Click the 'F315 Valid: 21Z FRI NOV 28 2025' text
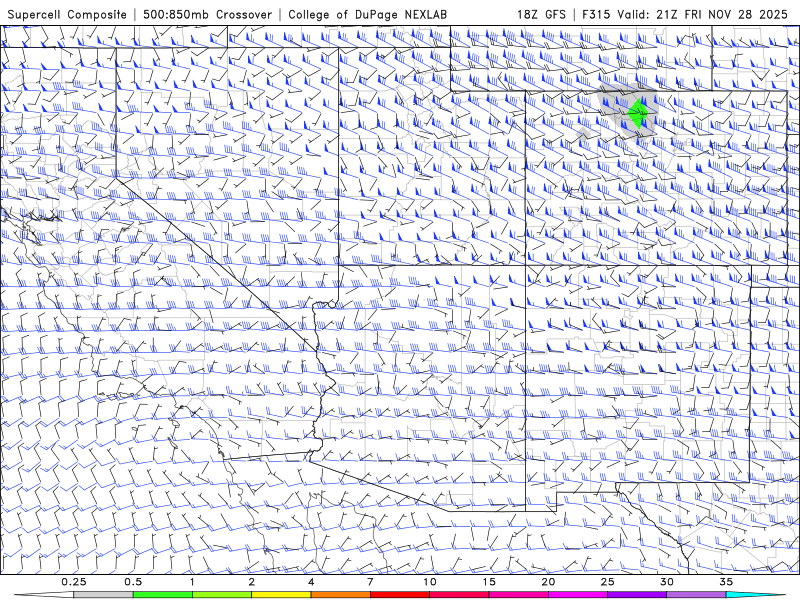800x600 pixels. (685, 14)
